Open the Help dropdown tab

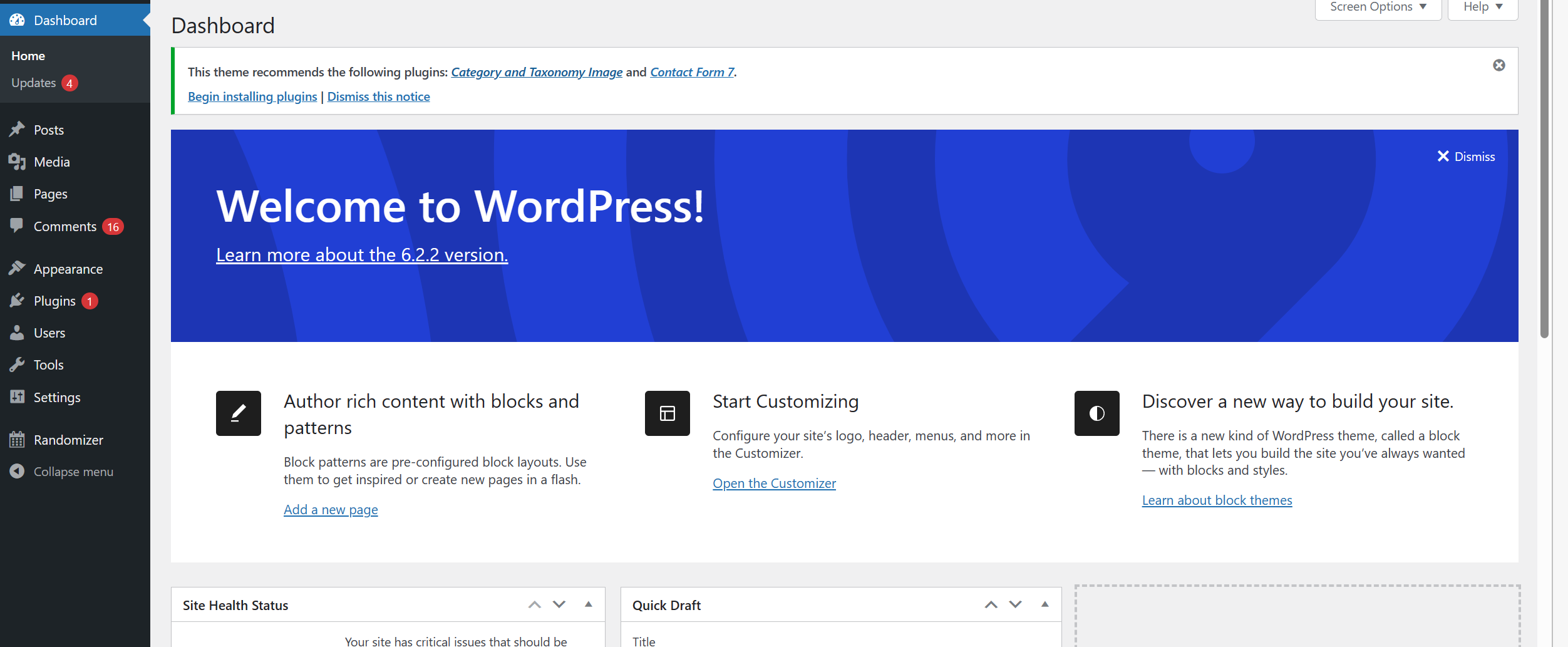click(x=1482, y=8)
